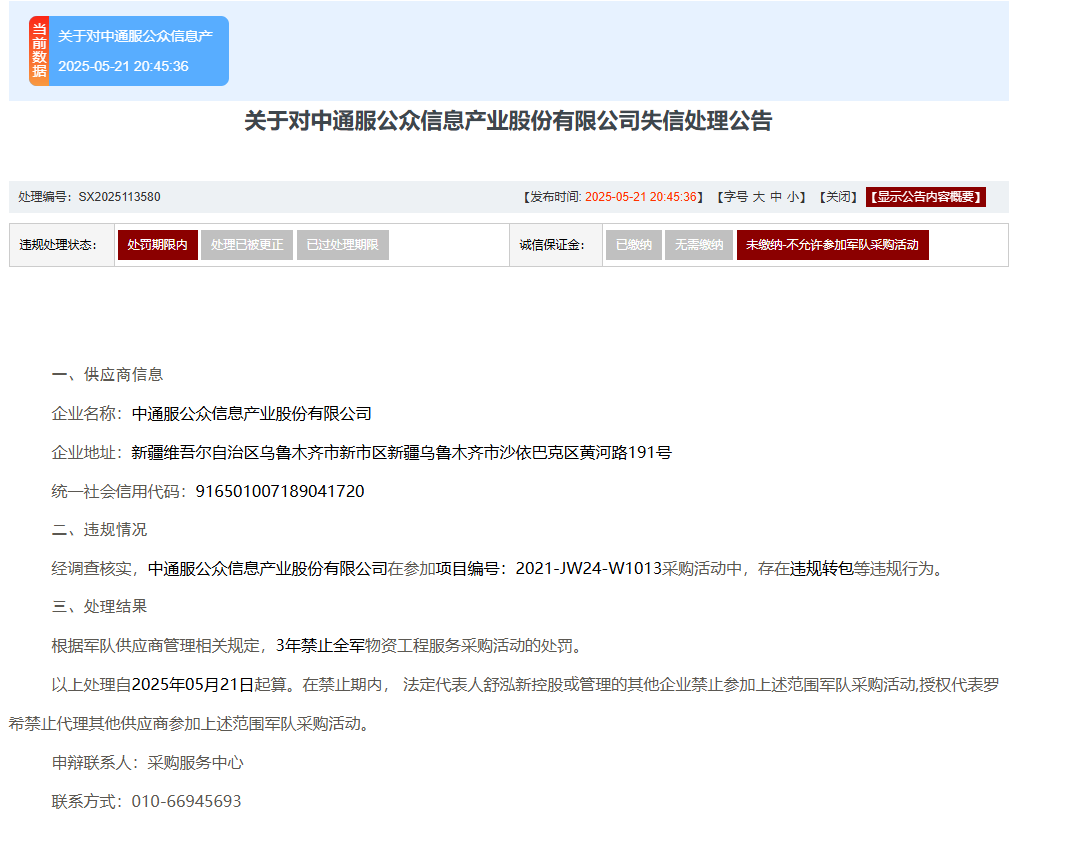Image resolution: width=1066 pixels, height=851 pixels.
Task: Click the credit code 916501007189041720
Action: (x=280, y=491)
